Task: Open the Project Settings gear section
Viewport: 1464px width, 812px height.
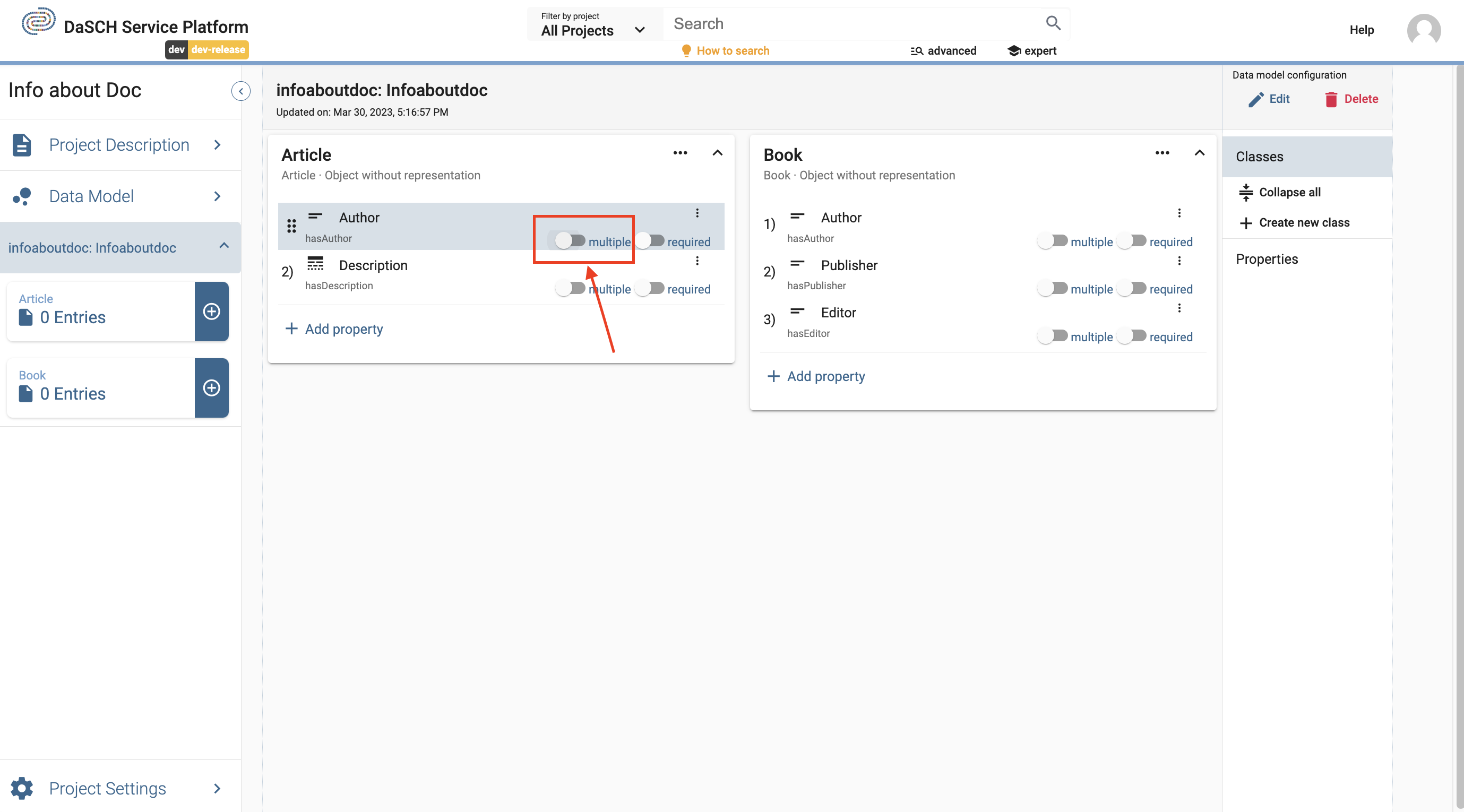Action: click(x=107, y=788)
